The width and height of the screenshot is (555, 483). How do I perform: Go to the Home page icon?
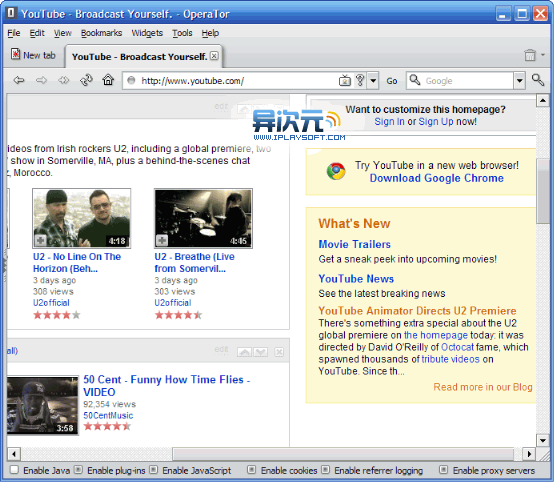click(x=108, y=80)
